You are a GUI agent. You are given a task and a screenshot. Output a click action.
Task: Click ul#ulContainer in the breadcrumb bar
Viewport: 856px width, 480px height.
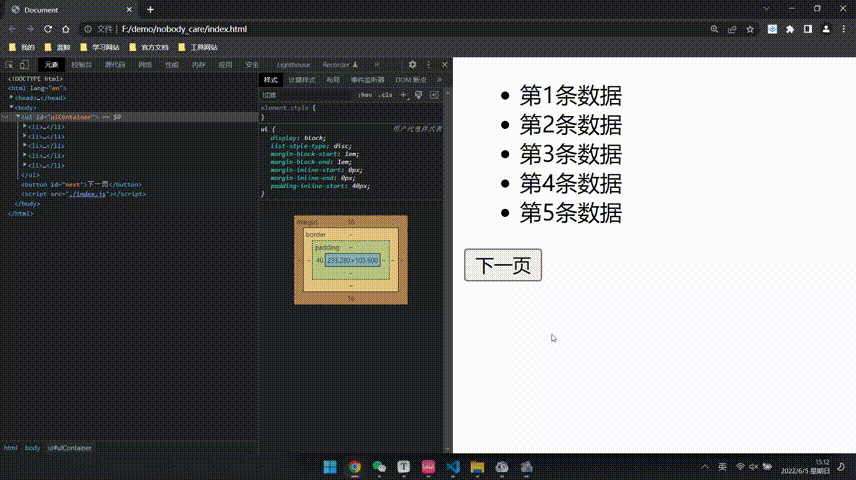(x=69, y=448)
